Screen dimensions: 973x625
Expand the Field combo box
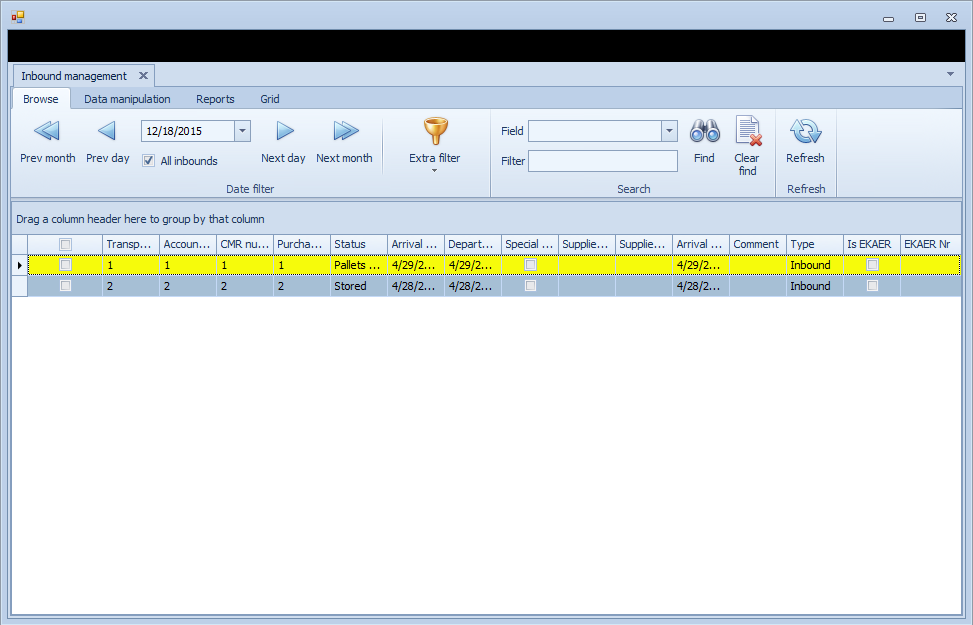pyautogui.click(x=669, y=131)
